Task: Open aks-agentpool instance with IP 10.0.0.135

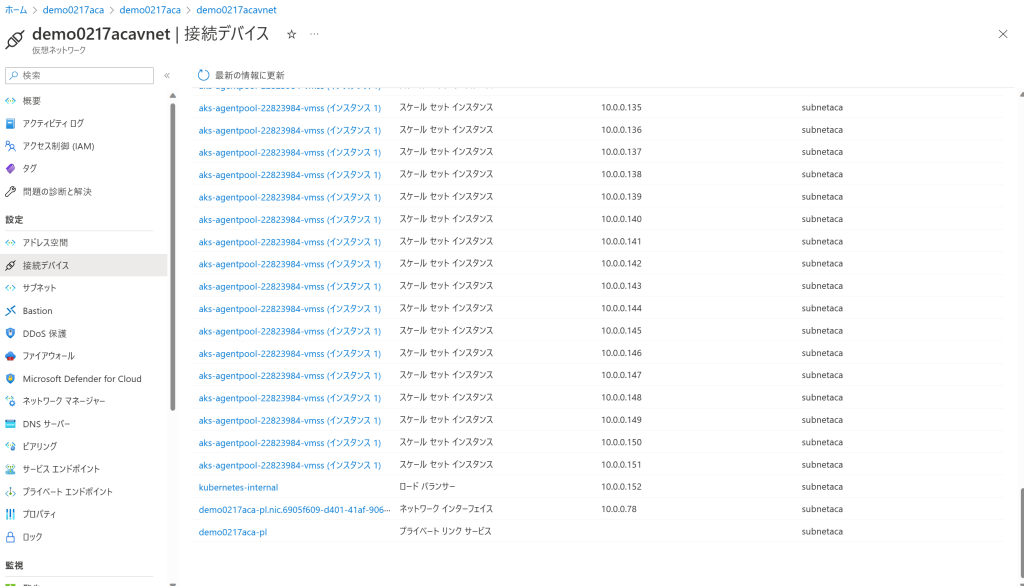Action: (289, 108)
